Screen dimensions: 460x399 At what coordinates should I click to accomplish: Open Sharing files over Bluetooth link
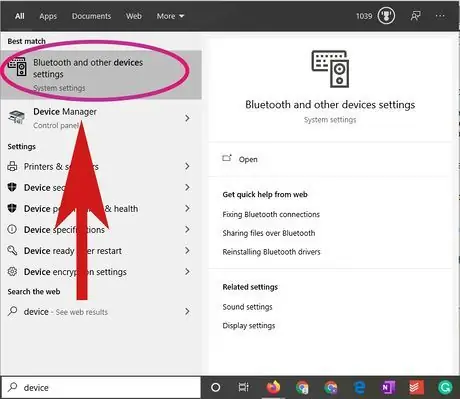(x=269, y=233)
